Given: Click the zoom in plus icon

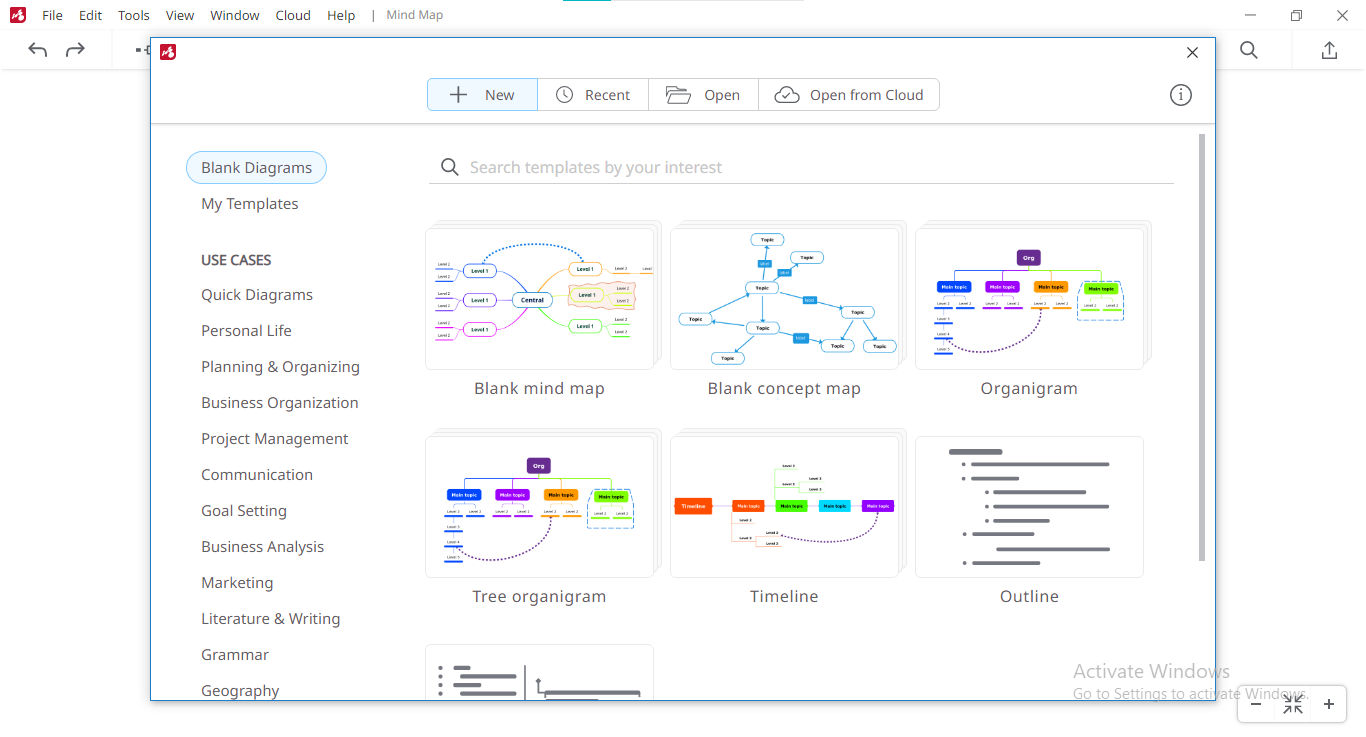Looking at the screenshot, I should (x=1329, y=704).
